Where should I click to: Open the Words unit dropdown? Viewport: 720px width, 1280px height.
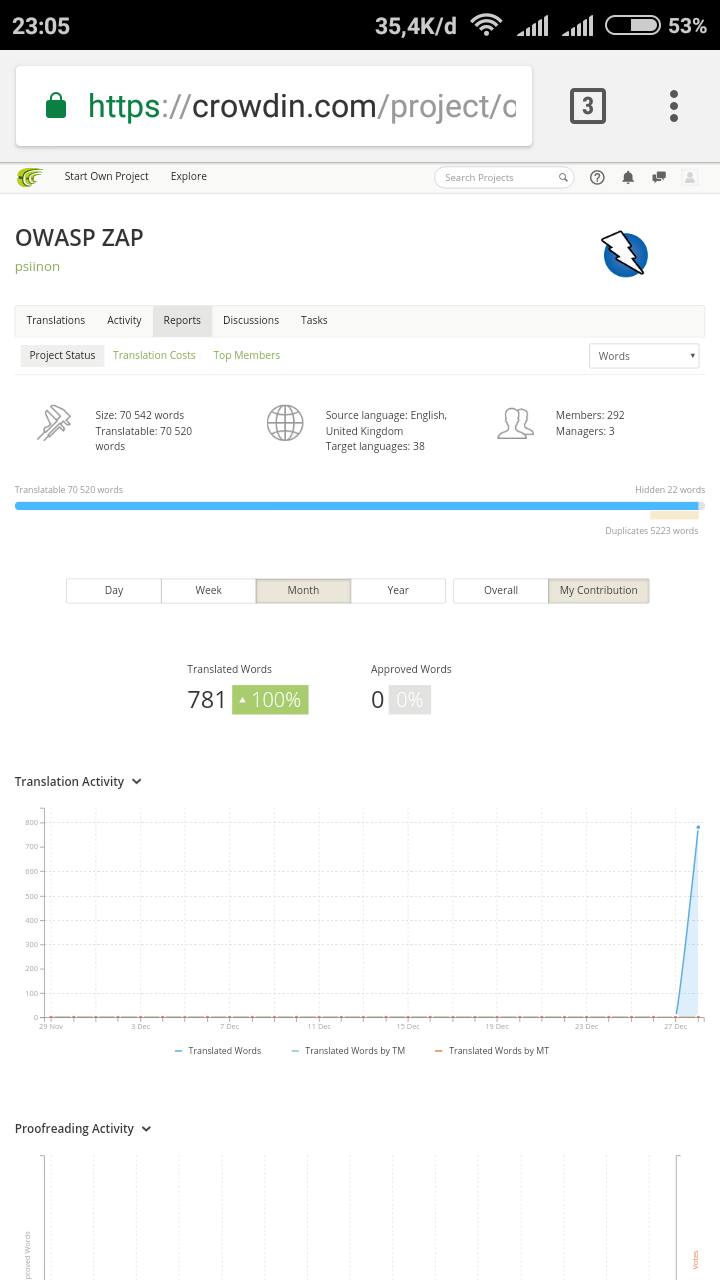(644, 356)
